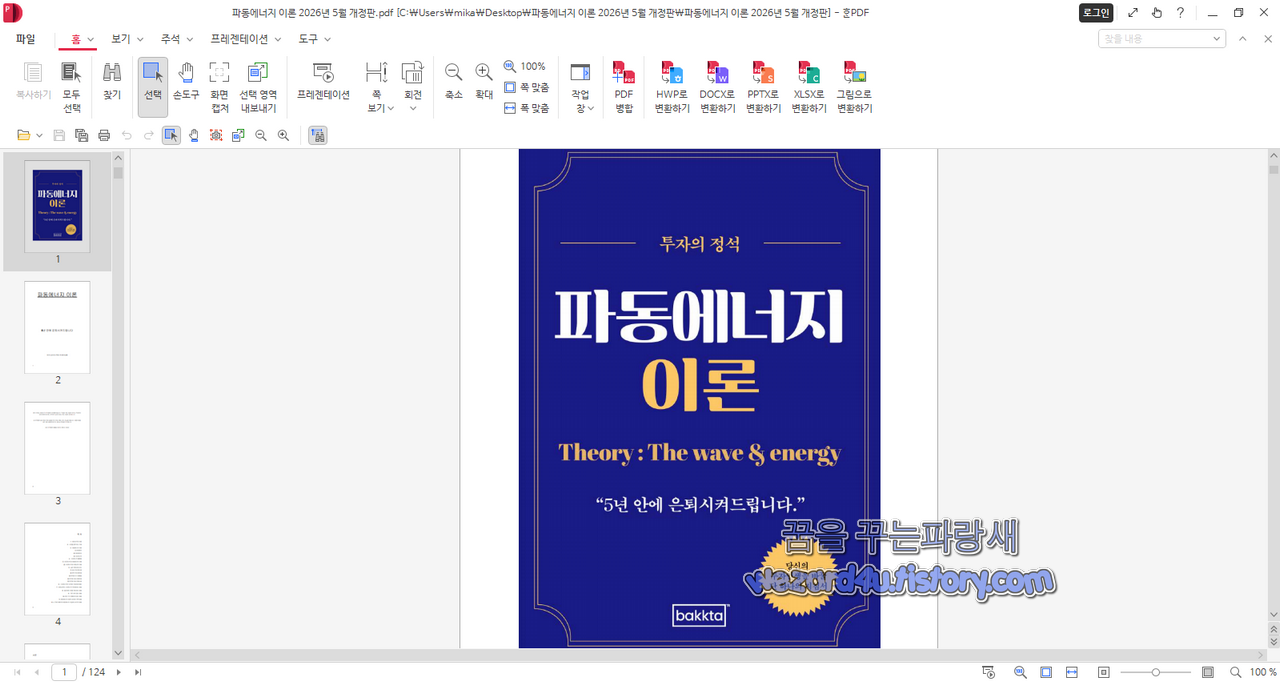Screen dimensions: 1280x682
Task: Expand the arrow beside the open folder icon
Action: [39, 135]
